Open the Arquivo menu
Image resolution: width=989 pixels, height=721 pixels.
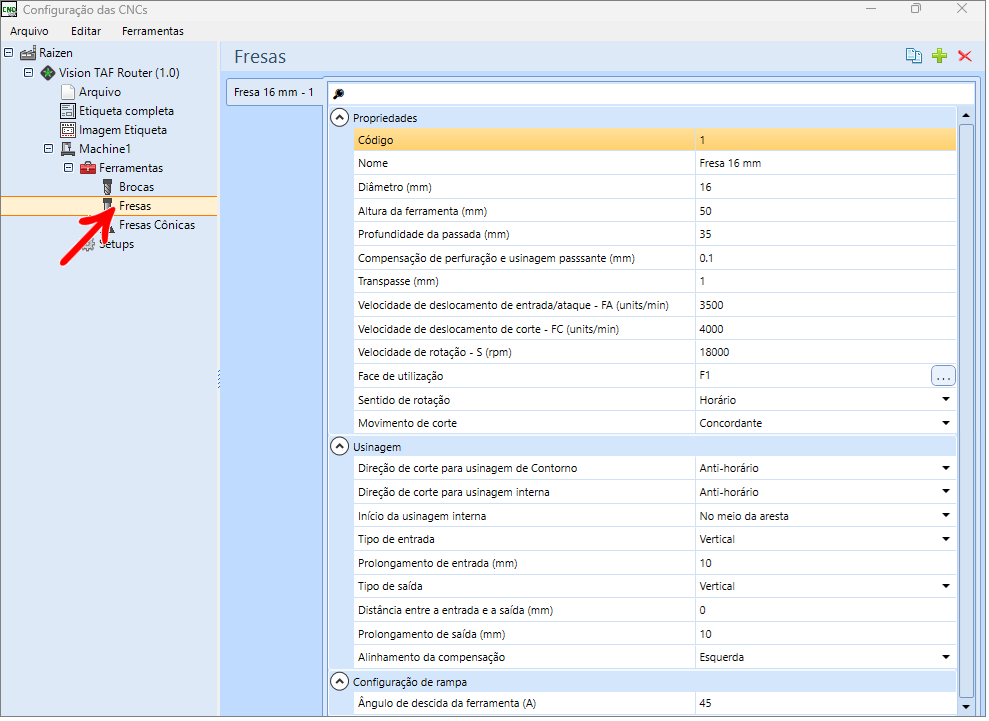click(x=29, y=31)
